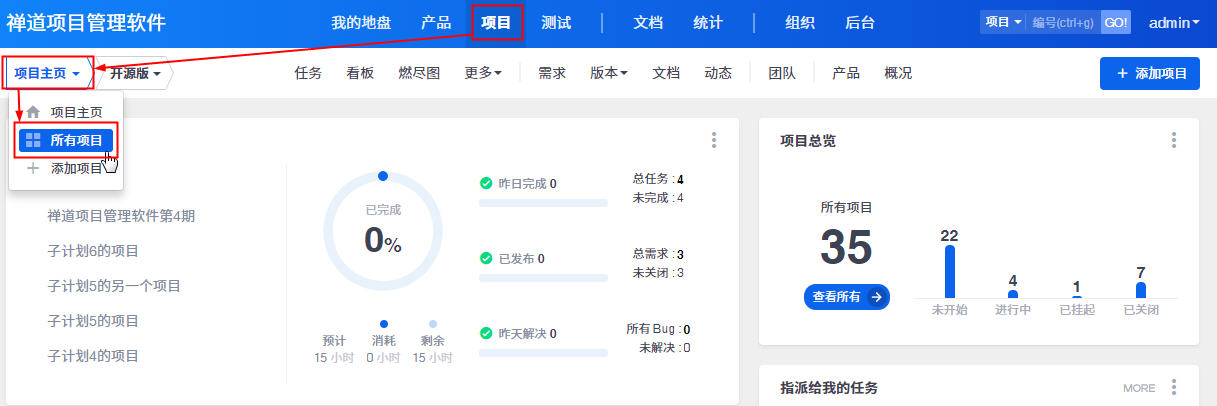Screen dimensions: 1217x406
Task: Click the 已关闭 bar showing 7
Action: [x=1141, y=290]
